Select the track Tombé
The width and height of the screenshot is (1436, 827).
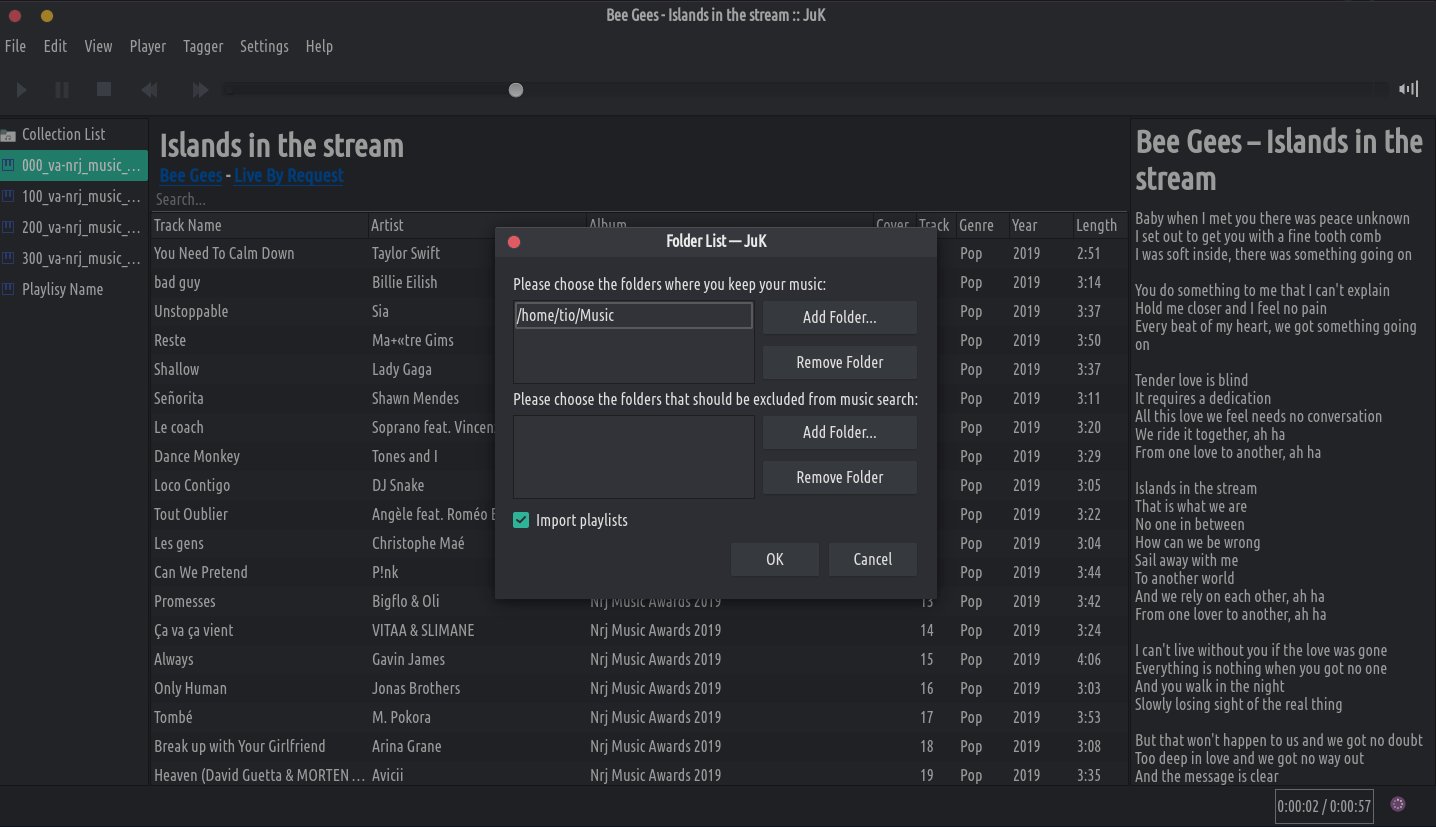[x=173, y=717]
